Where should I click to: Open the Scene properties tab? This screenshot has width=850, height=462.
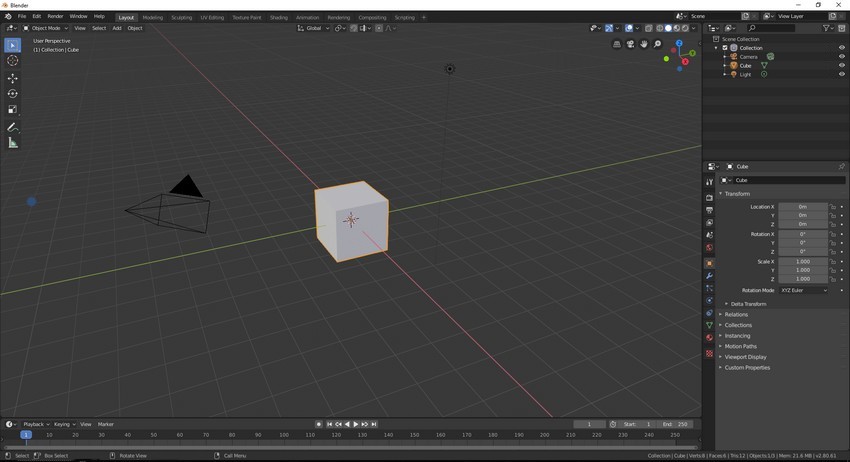point(709,235)
